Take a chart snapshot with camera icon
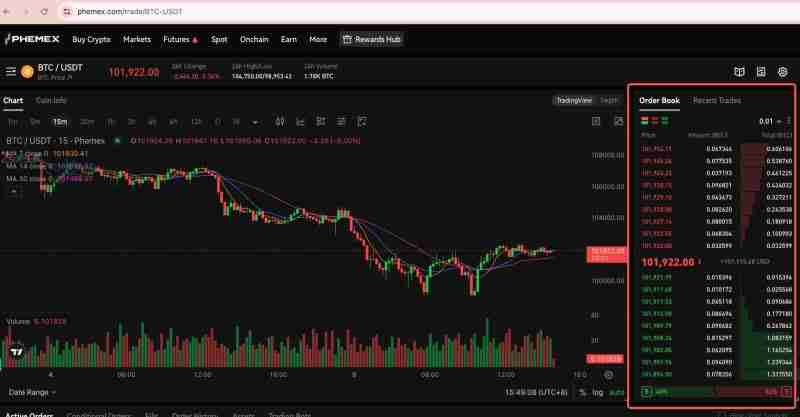This screenshot has width=800, height=417. click(x=619, y=121)
